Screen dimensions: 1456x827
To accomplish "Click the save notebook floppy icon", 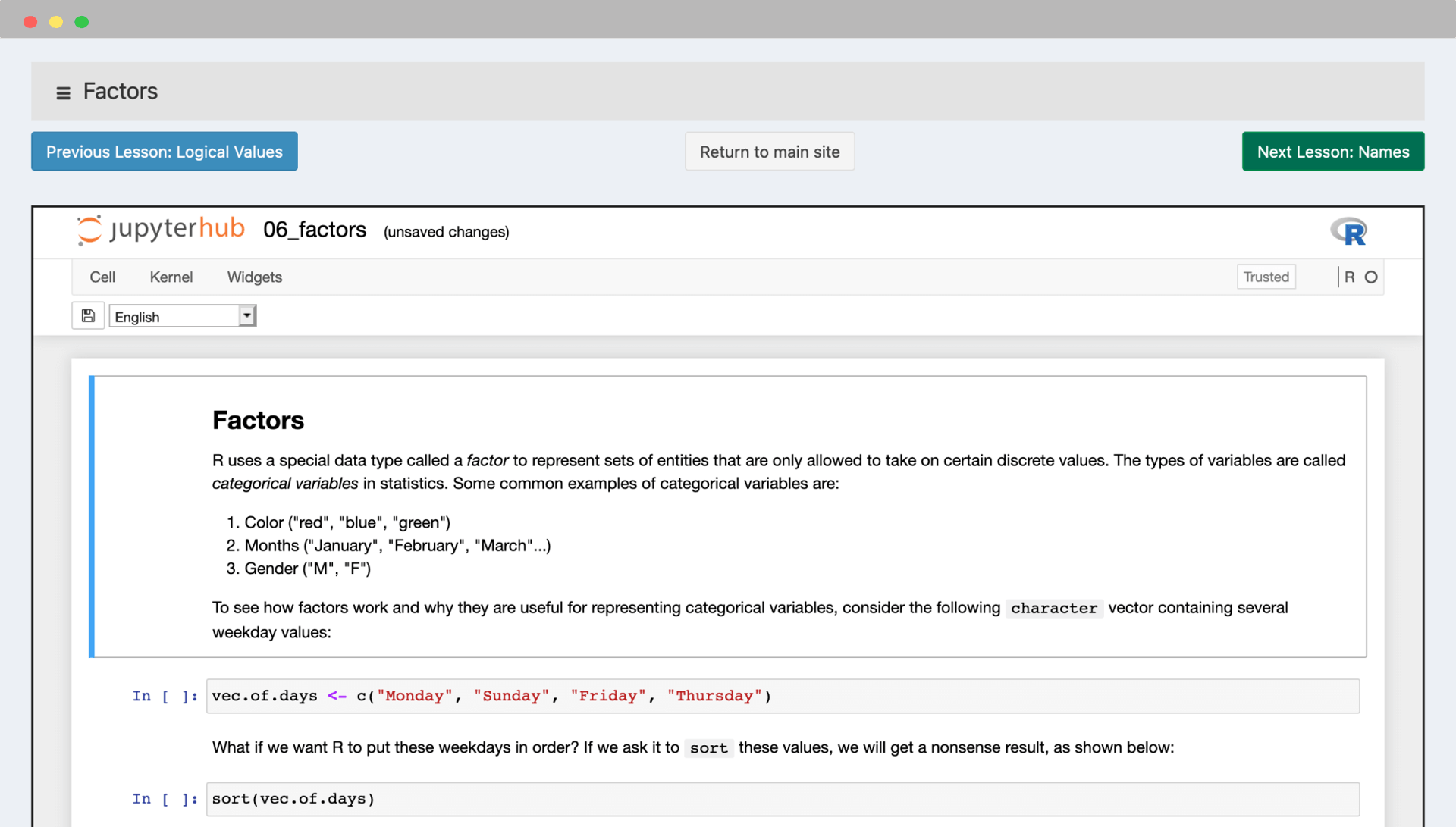I will 88,316.
